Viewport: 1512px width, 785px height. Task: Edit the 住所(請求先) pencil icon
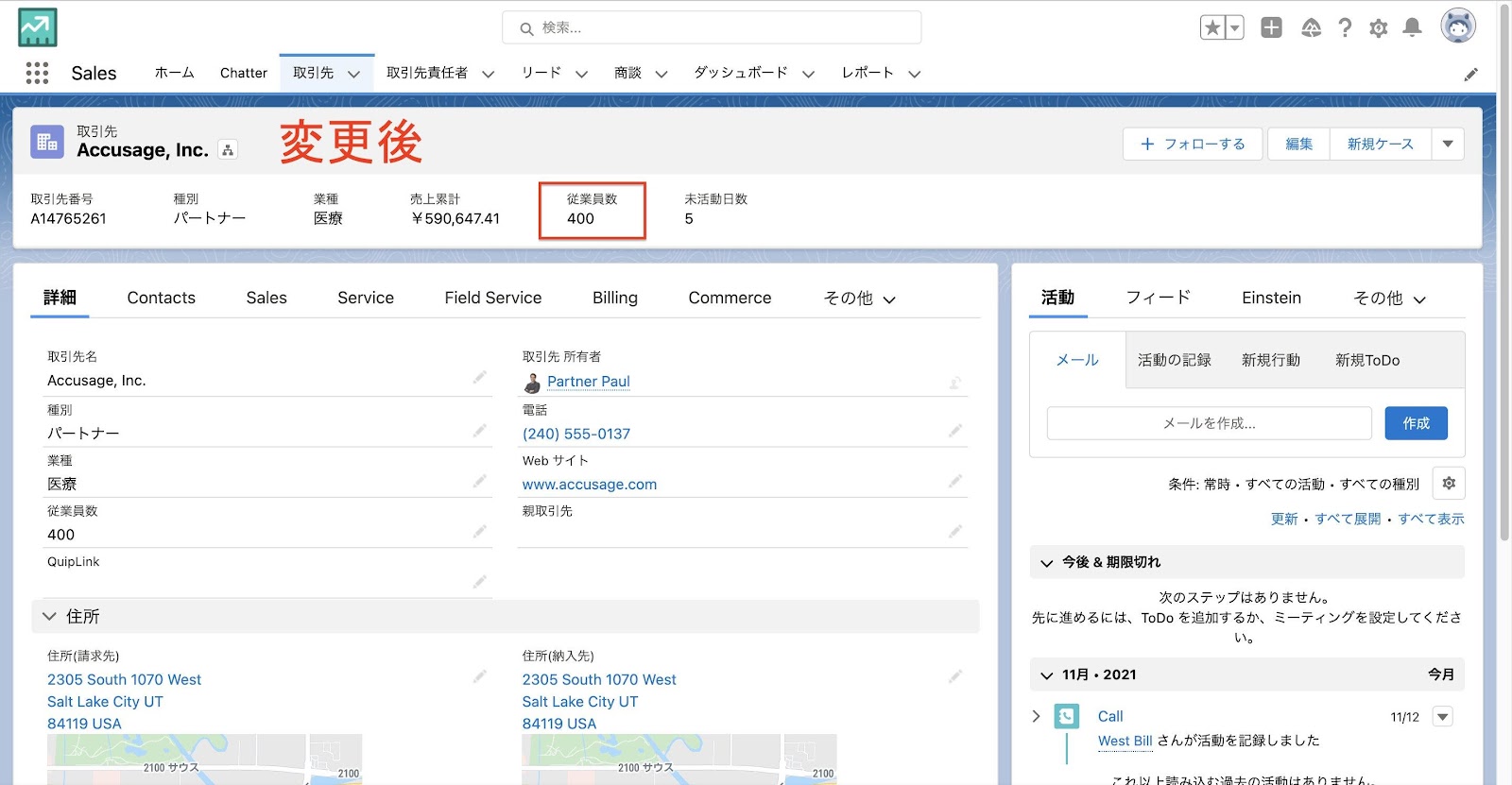point(480,675)
